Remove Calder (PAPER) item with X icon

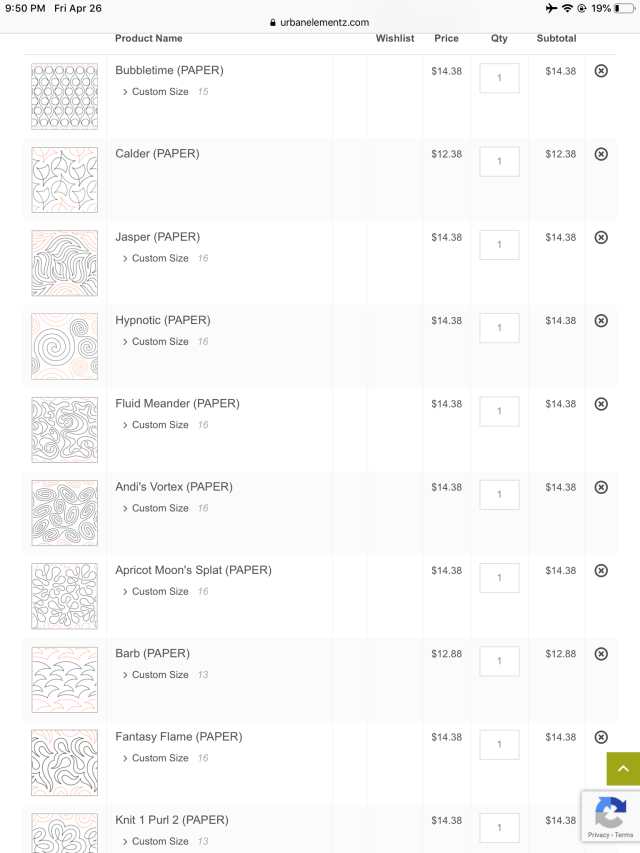point(601,154)
